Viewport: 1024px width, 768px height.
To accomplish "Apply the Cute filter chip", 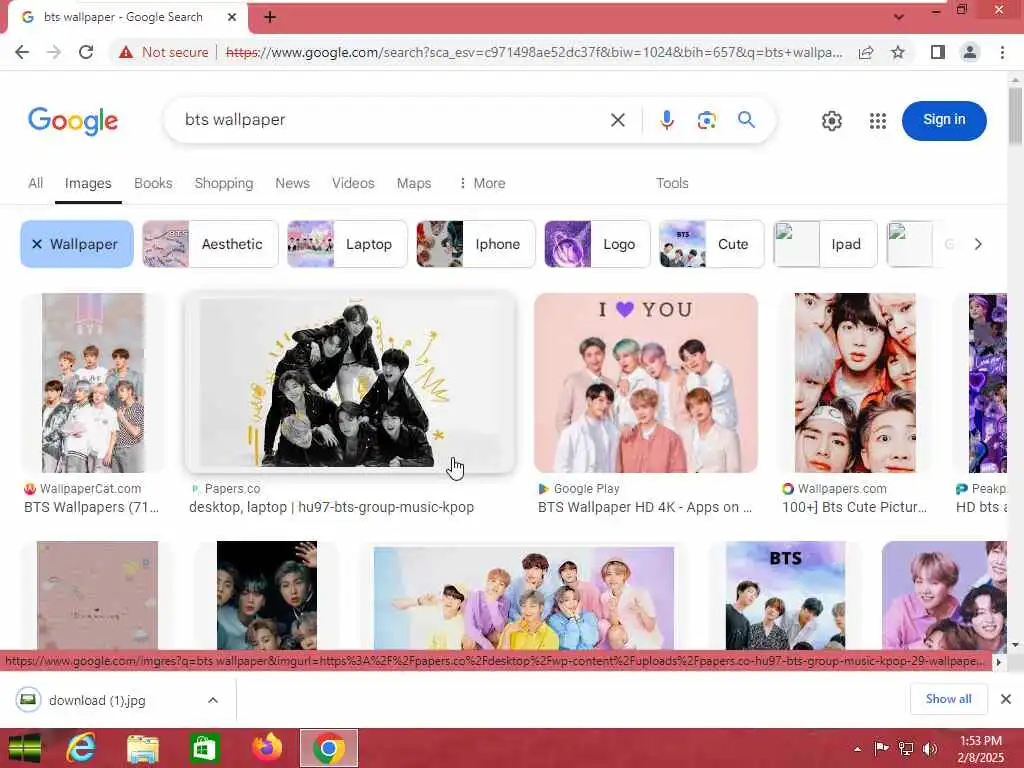I will 711,244.
